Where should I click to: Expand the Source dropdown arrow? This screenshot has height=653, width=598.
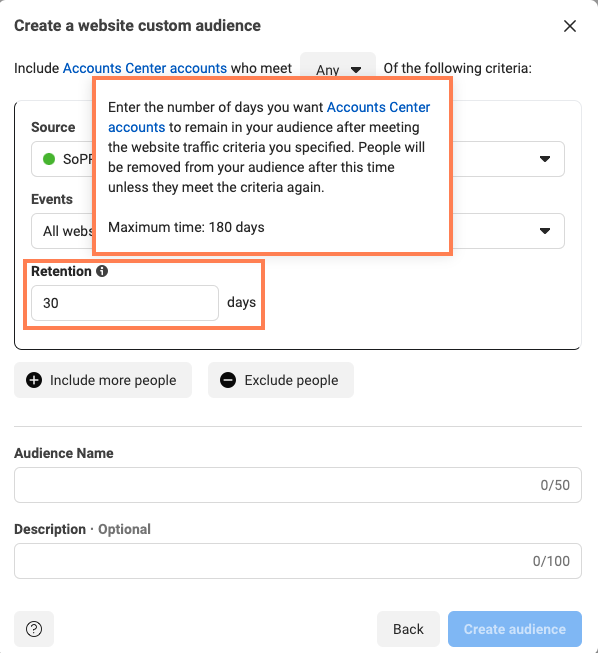point(545,159)
